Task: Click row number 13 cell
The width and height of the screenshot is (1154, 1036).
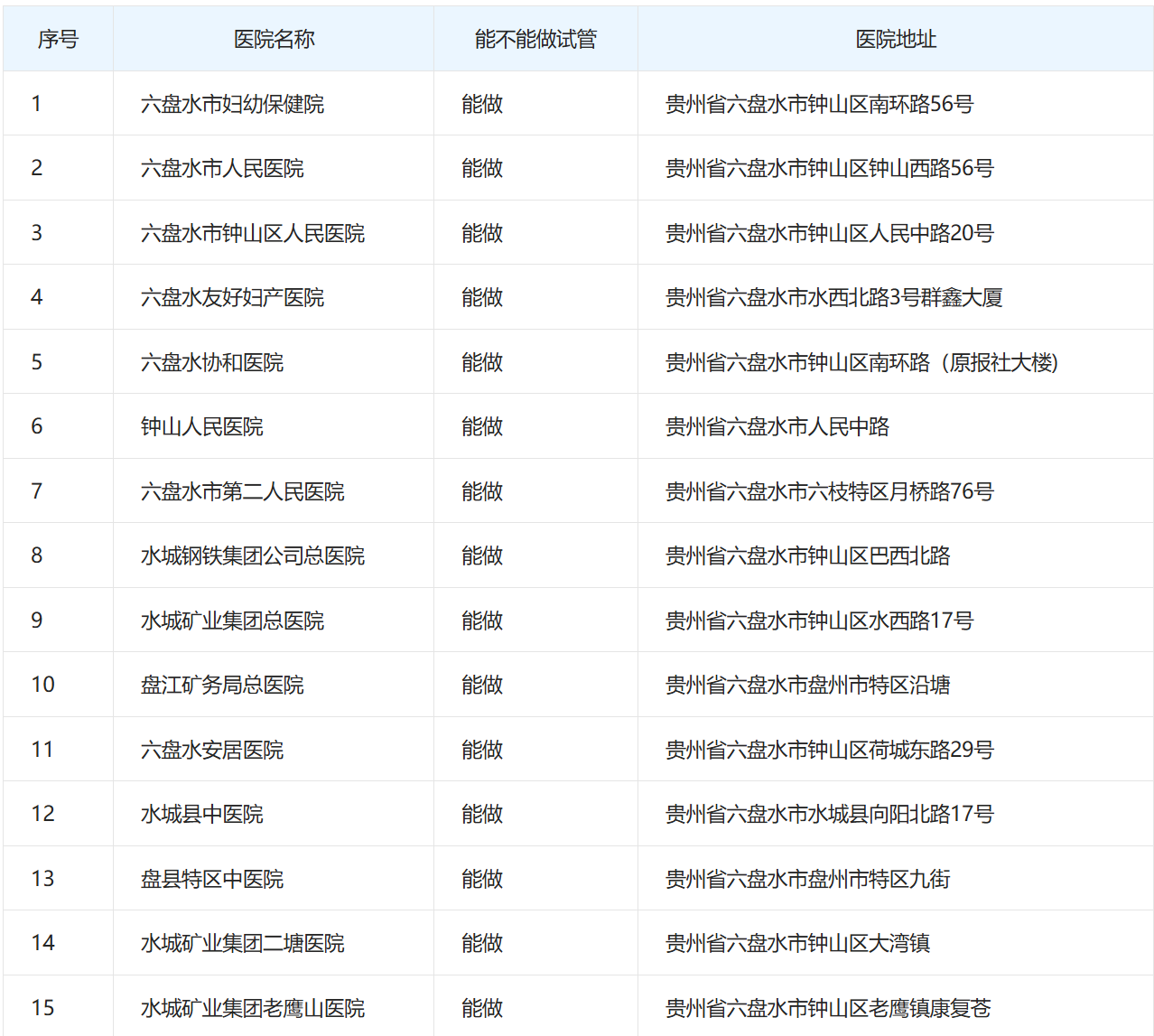Action: pyautogui.click(x=42, y=879)
